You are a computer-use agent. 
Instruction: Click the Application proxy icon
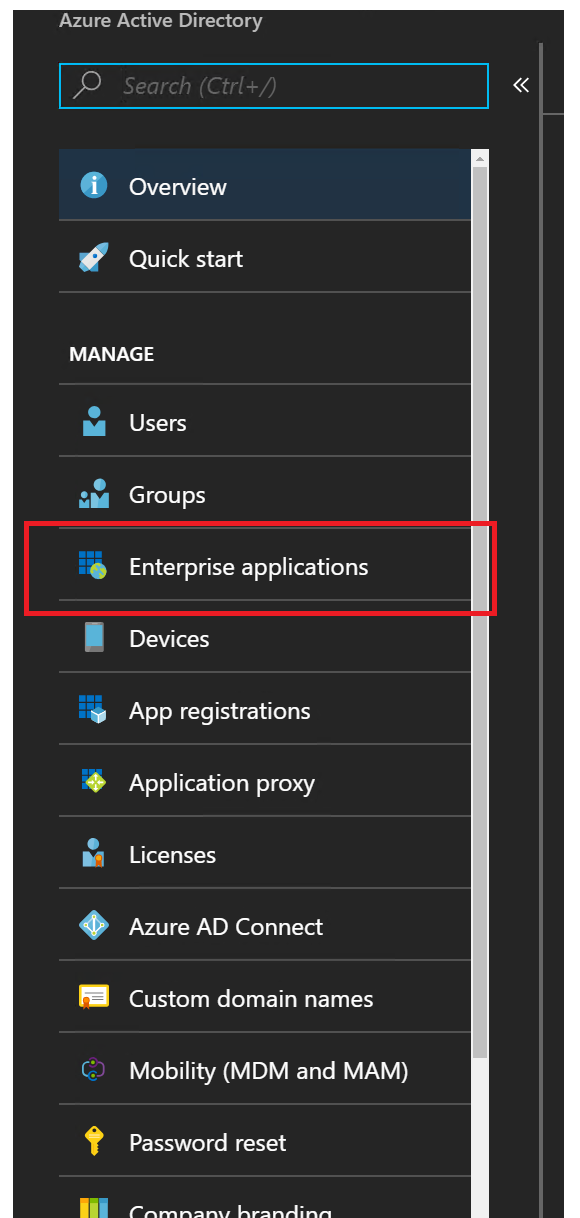(x=93, y=782)
